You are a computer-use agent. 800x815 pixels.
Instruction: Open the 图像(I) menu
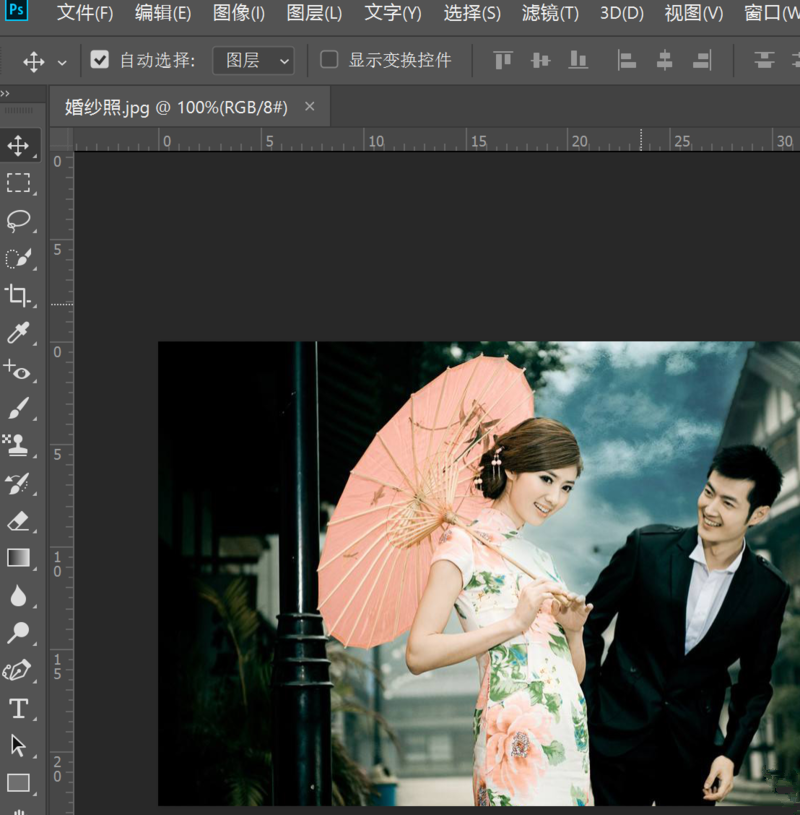pyautogui.click(x=239, y=13)
